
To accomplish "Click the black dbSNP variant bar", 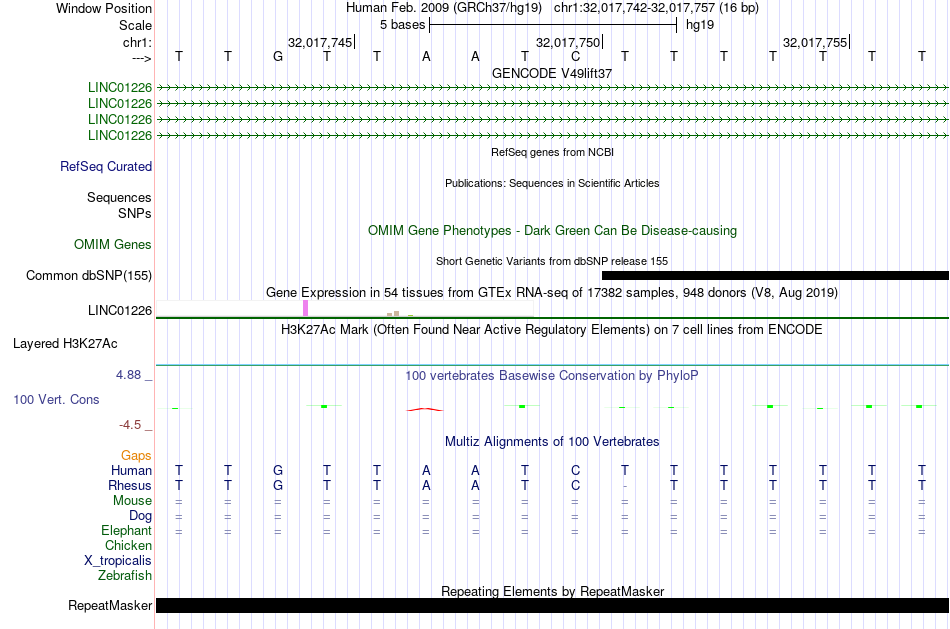I will (x=776, y=276).
